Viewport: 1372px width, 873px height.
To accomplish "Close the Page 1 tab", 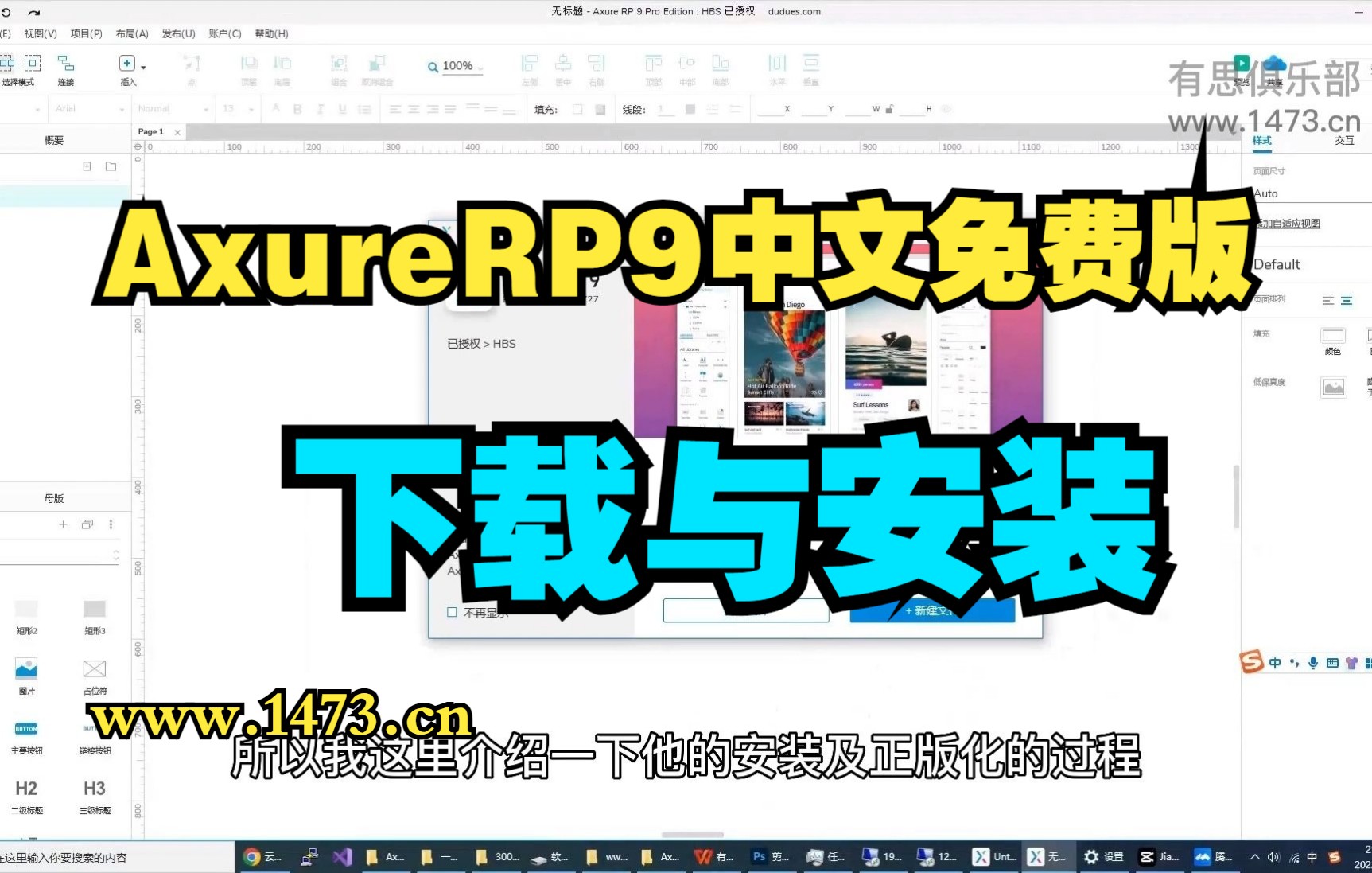I will click(177, 133).
